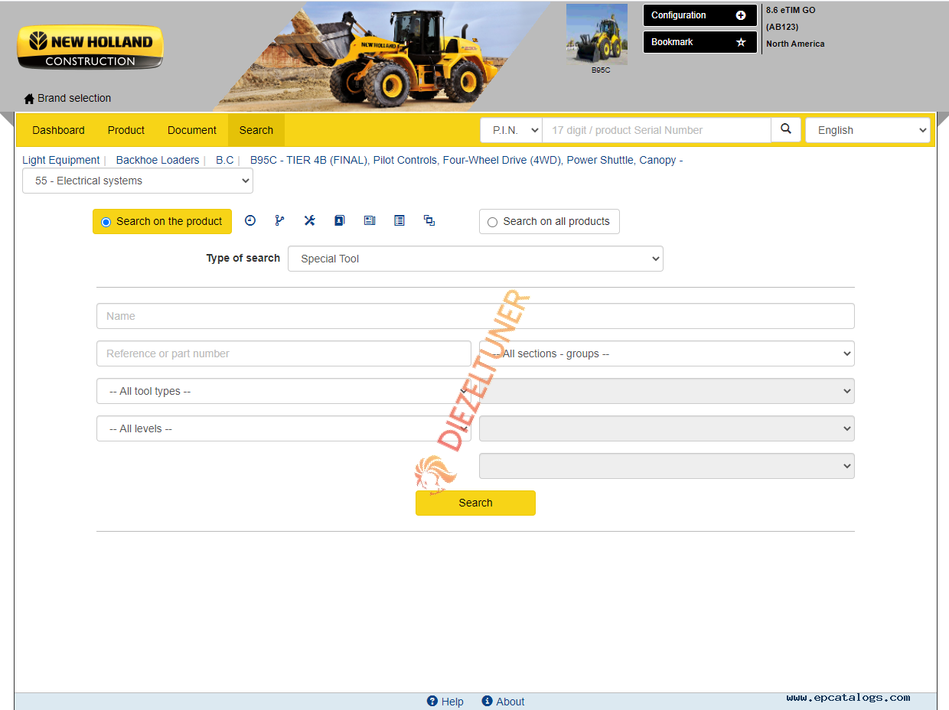Click the wheel loader banner image
This screenshot has height=710, width=949.
(x=381, y=56)
